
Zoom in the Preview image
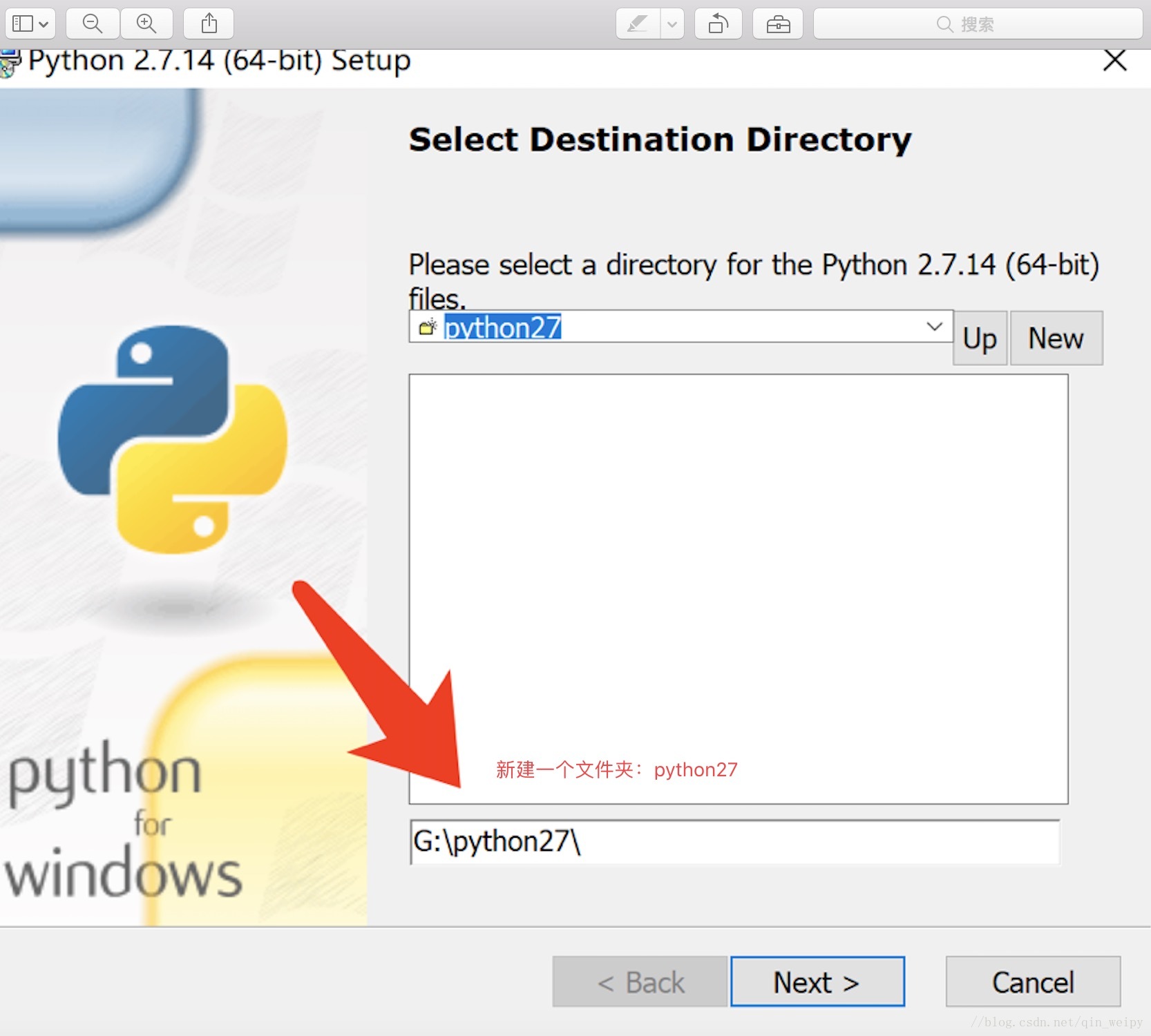(x=146, y=24)
